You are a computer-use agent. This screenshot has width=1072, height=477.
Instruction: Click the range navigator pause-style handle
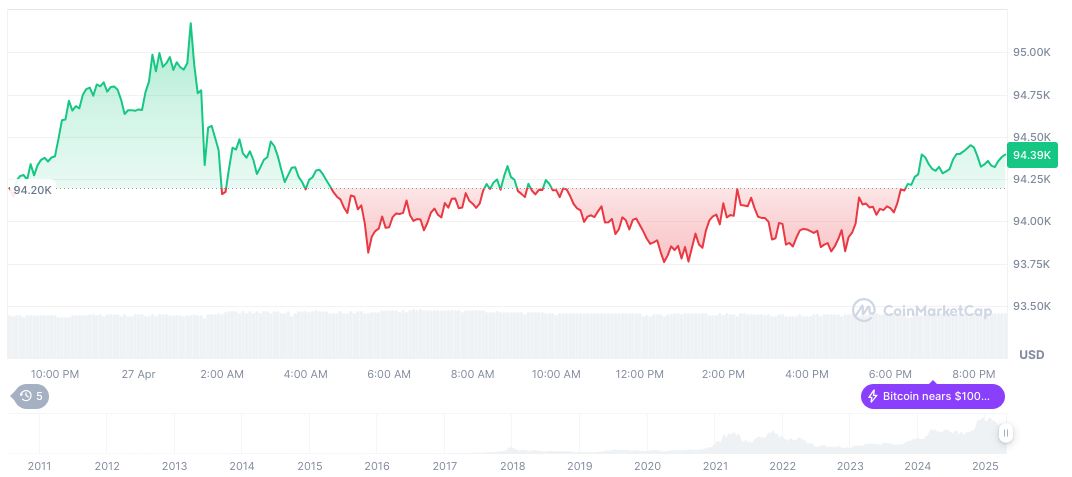pyautogui.click(x=1005, y=433)
